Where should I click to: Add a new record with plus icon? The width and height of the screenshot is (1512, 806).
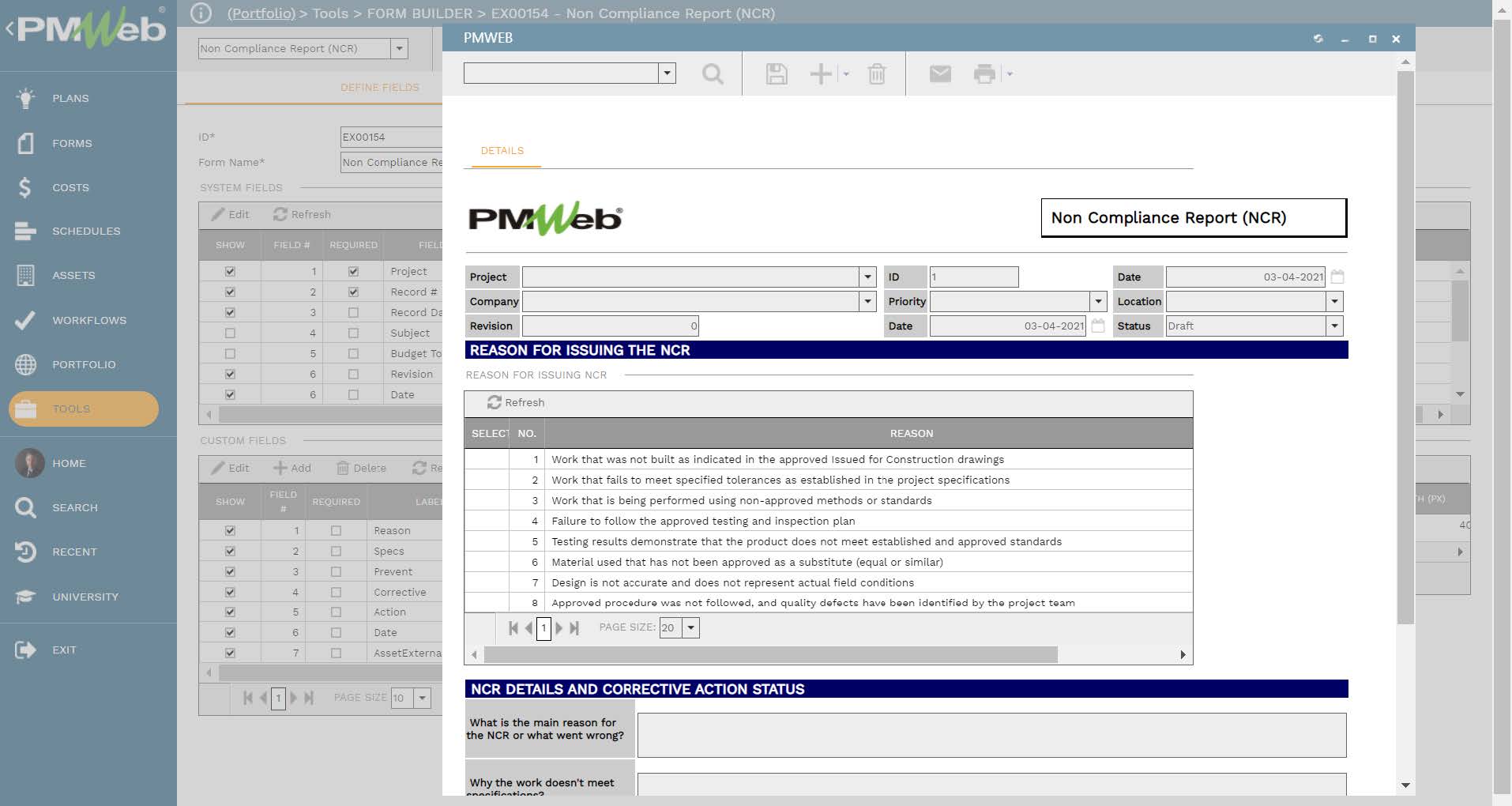[x=821, y=74]
